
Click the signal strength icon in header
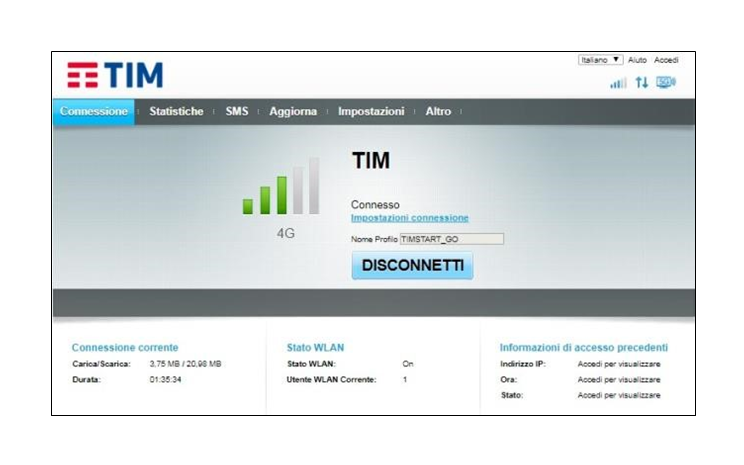click(x=618, y=83)
